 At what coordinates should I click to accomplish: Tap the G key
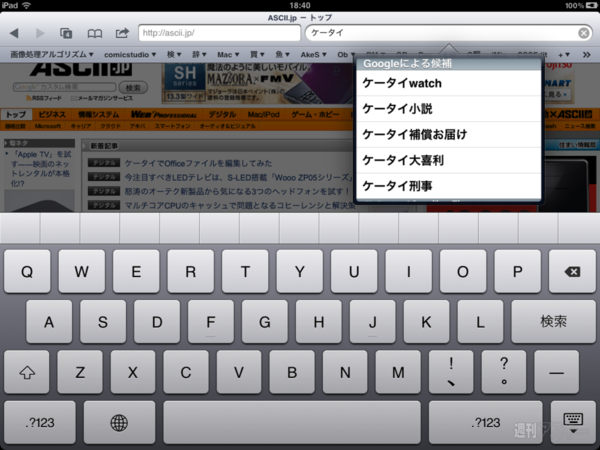pos(265,321)
